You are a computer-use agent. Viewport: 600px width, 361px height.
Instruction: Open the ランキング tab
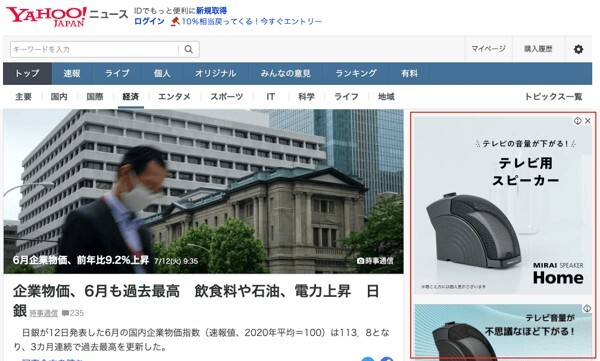[356, 74]
